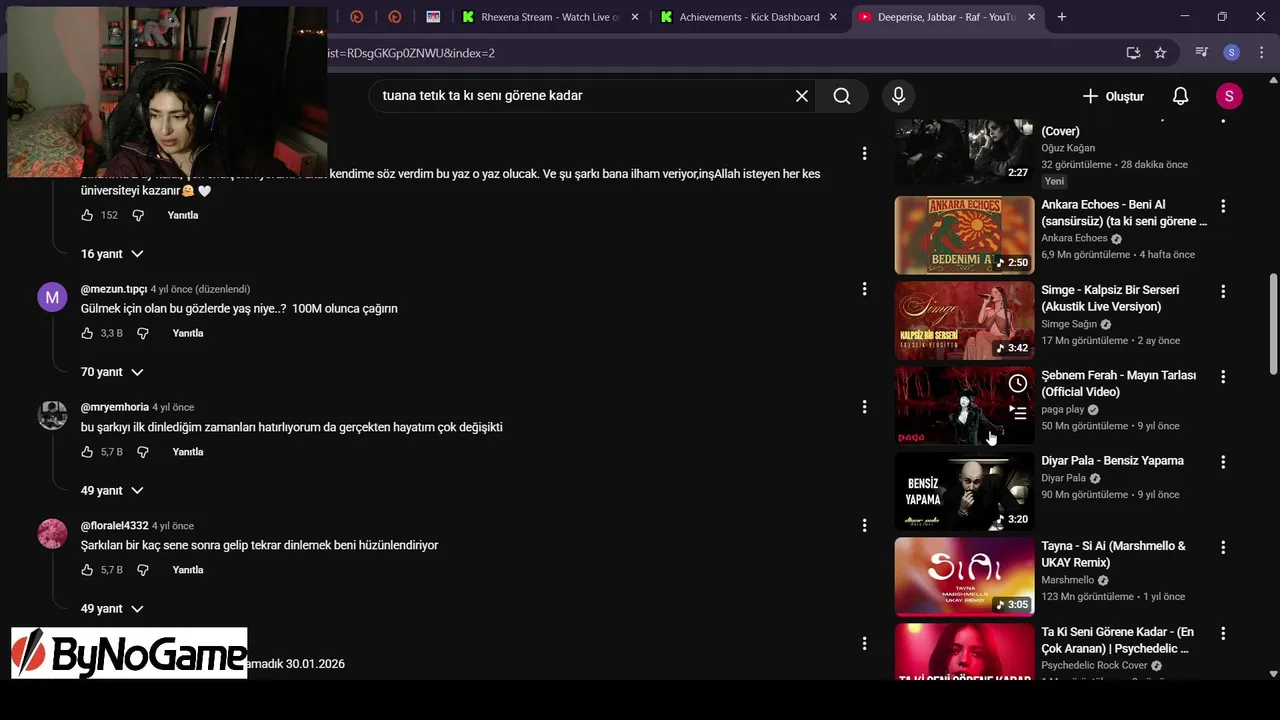Like the @mezun.tıpçı comment

pos(87,333)
